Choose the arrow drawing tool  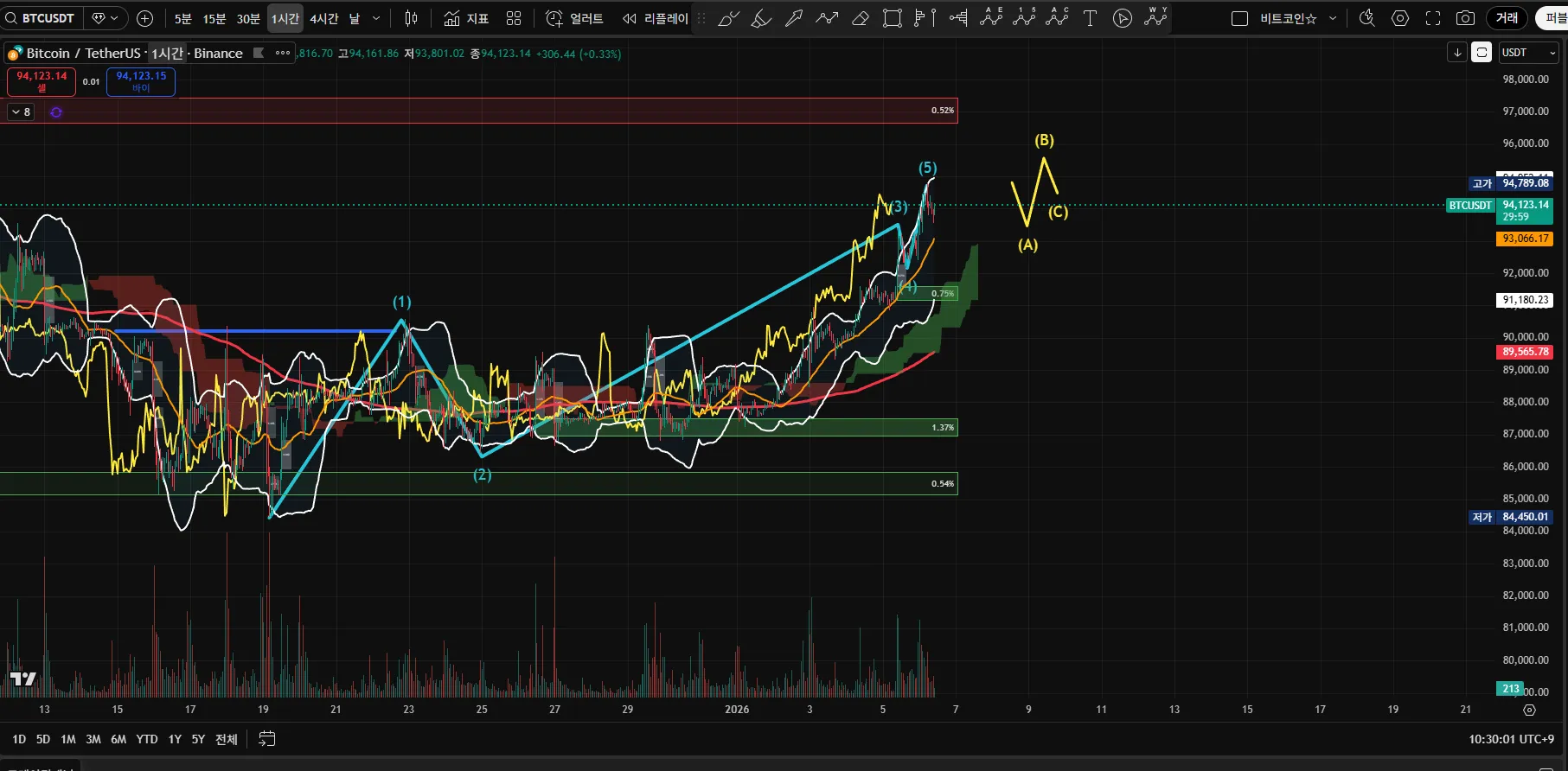pyautogui.click(x=794, y=18)
